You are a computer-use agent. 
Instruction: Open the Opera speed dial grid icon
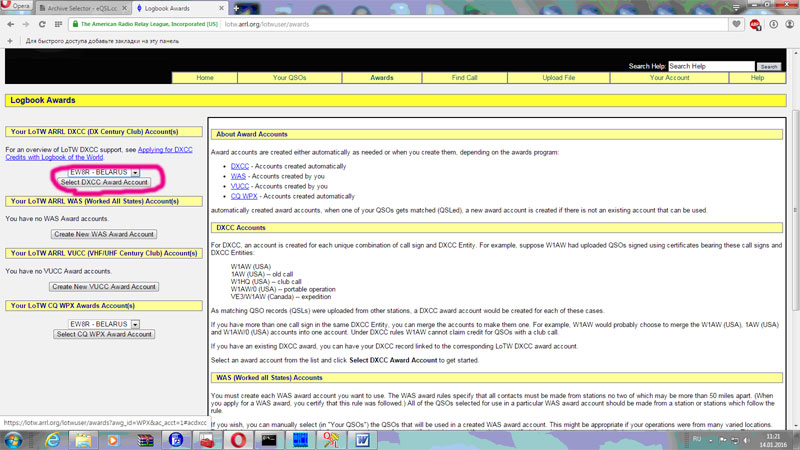57,24
